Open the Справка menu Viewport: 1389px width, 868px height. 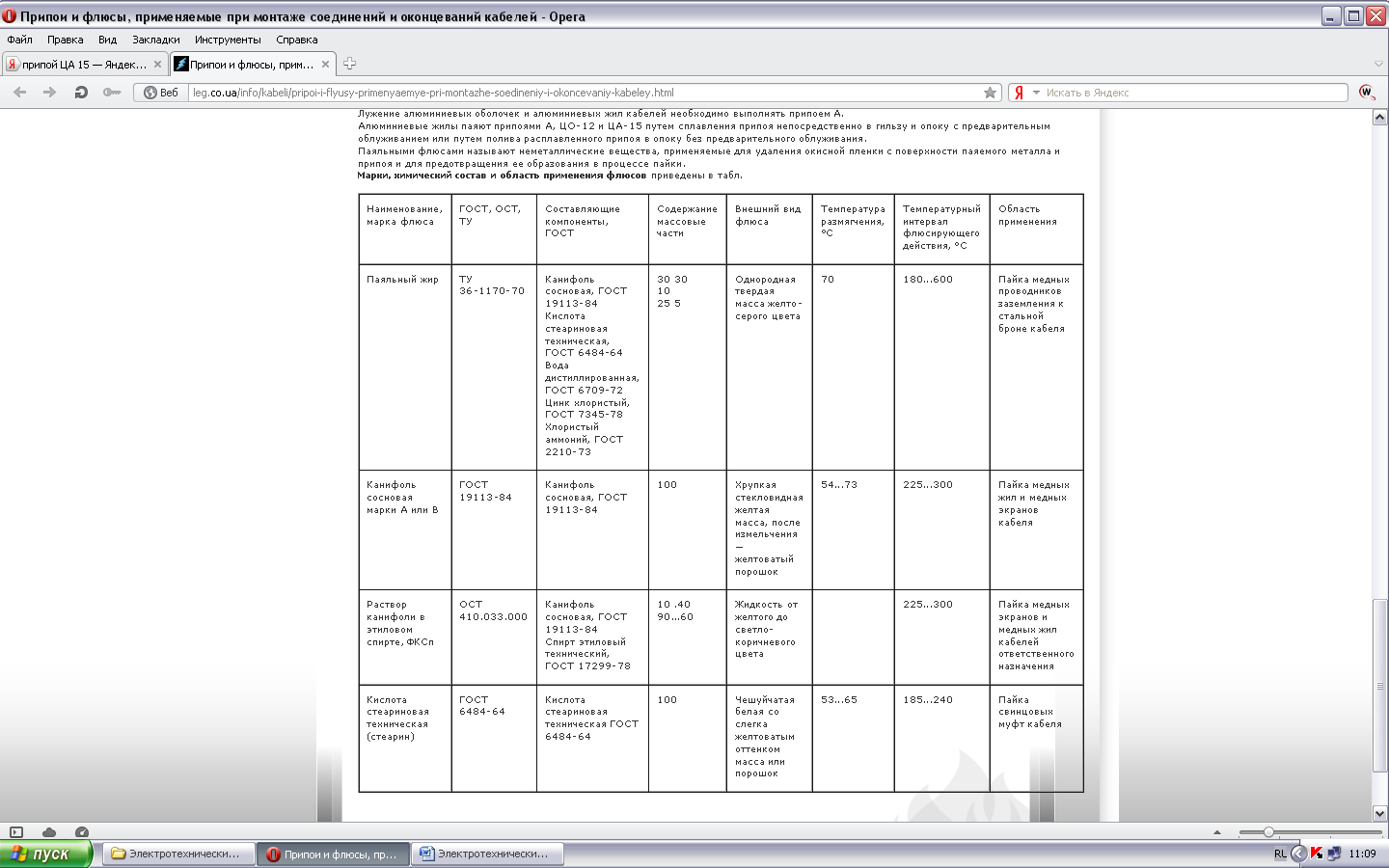click(296, 40)
